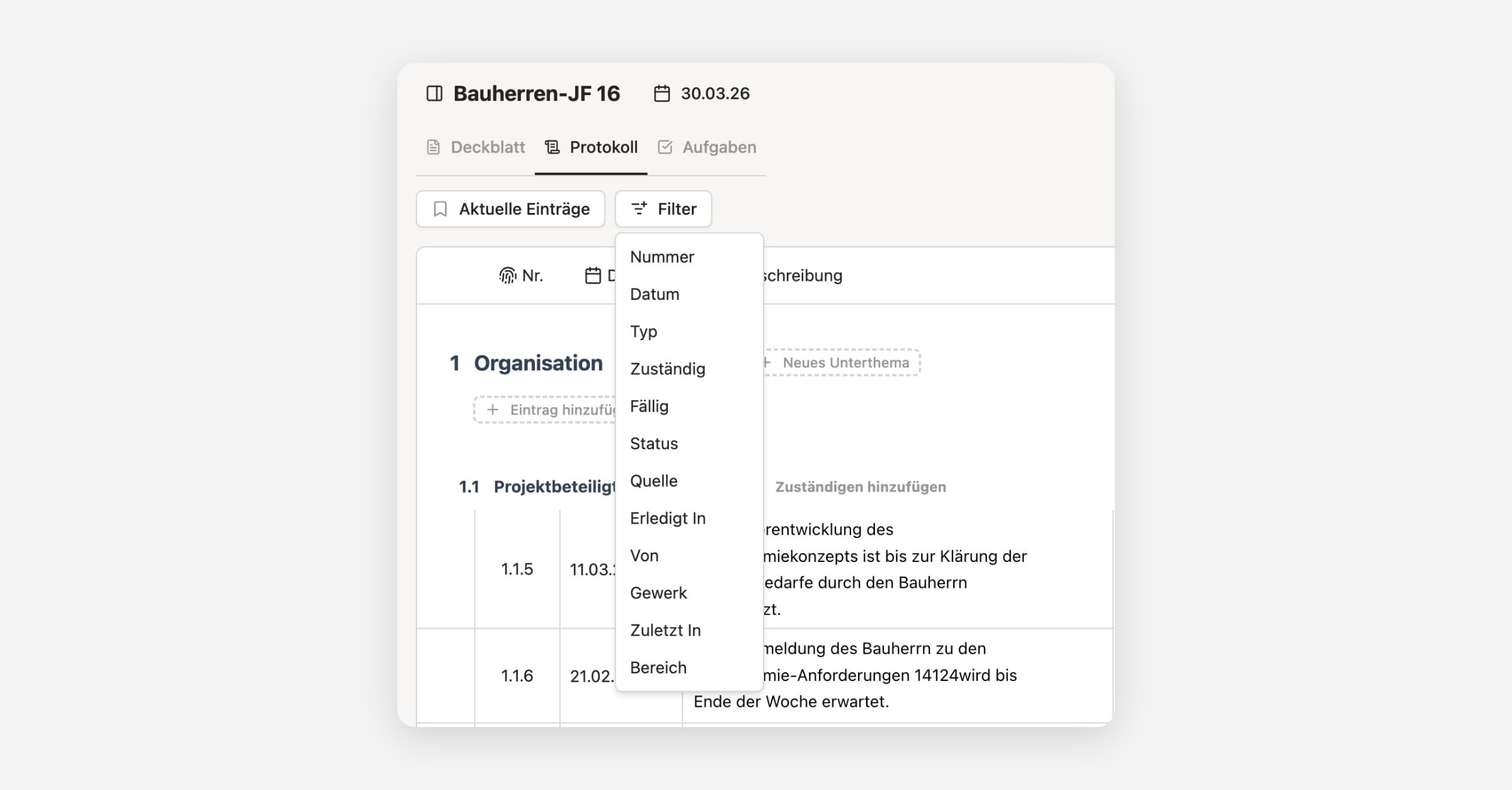Click the calendar icon beside 30.03.26

[661, 94]
